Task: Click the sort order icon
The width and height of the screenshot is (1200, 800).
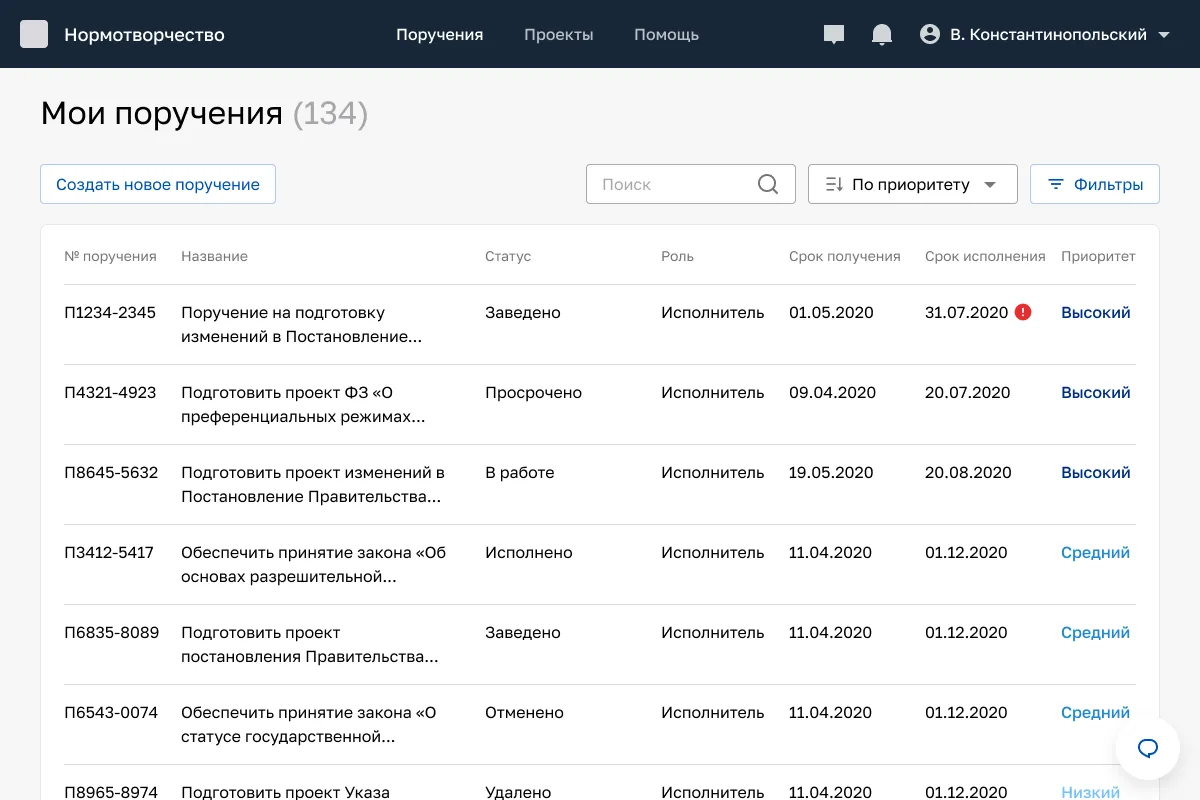Action: [x=834, y=184]
